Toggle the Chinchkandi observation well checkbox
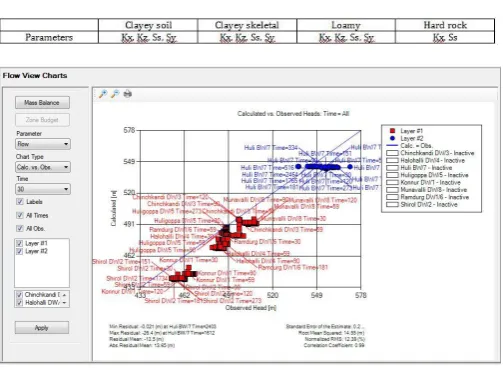The width and height of the screenshot is (503, 370). (x=19, y=295)
